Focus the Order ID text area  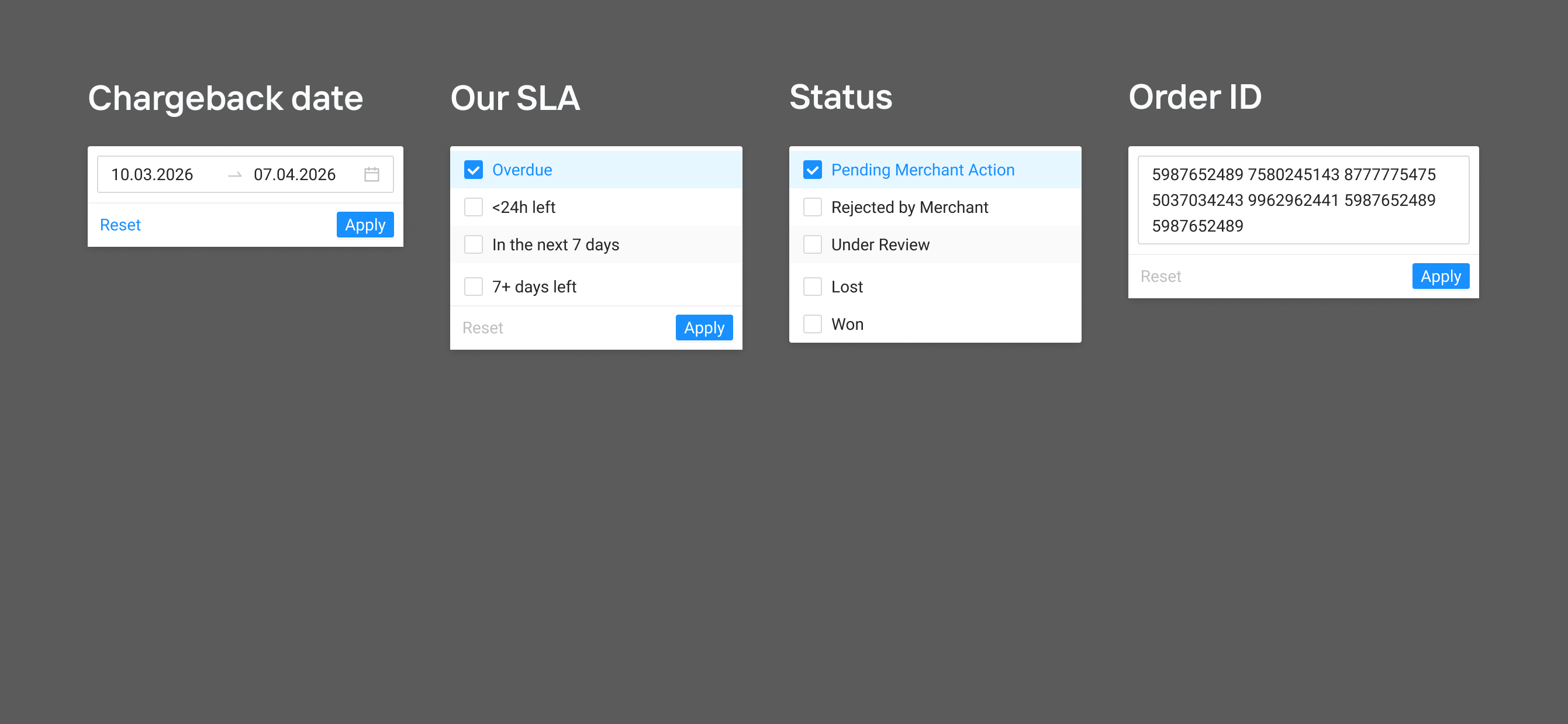pyautogui.click(x=1303, y=201)
